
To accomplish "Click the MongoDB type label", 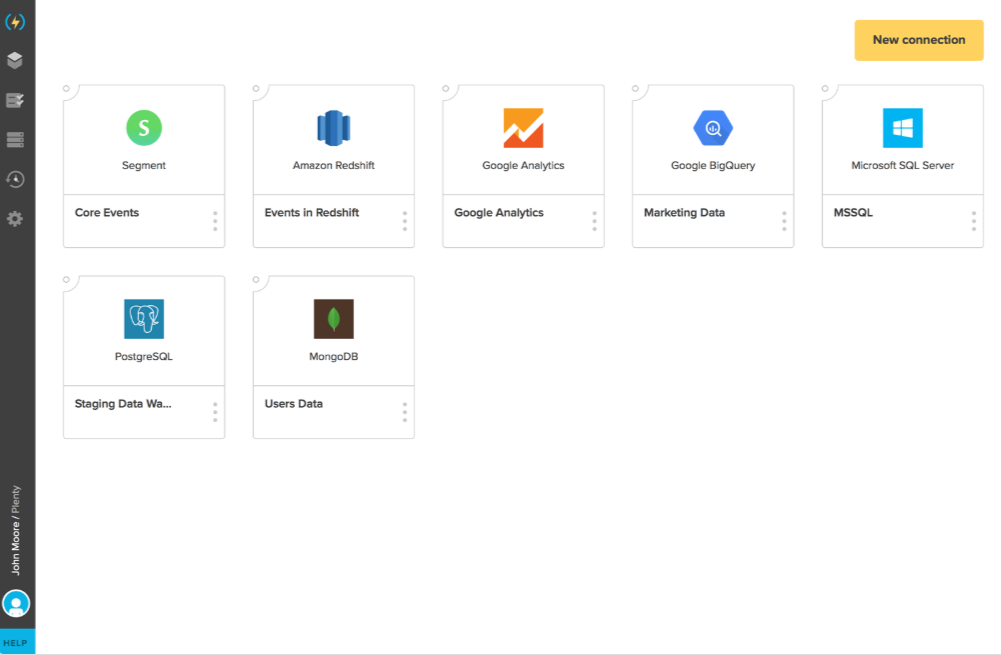I will pos(333,356).
